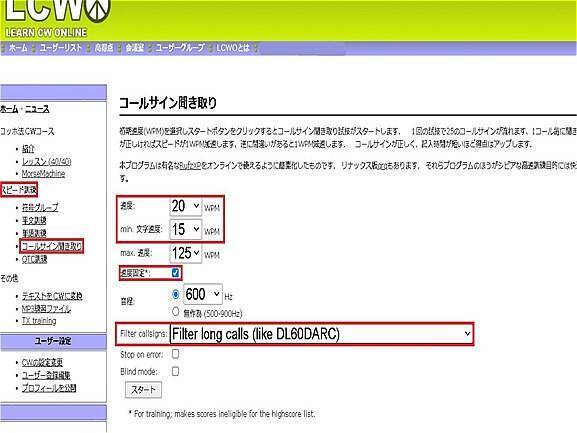Image resolution: width=577 pixels, height=433 pixels.
Task: Click the スタート button
Action: point(143,390)
